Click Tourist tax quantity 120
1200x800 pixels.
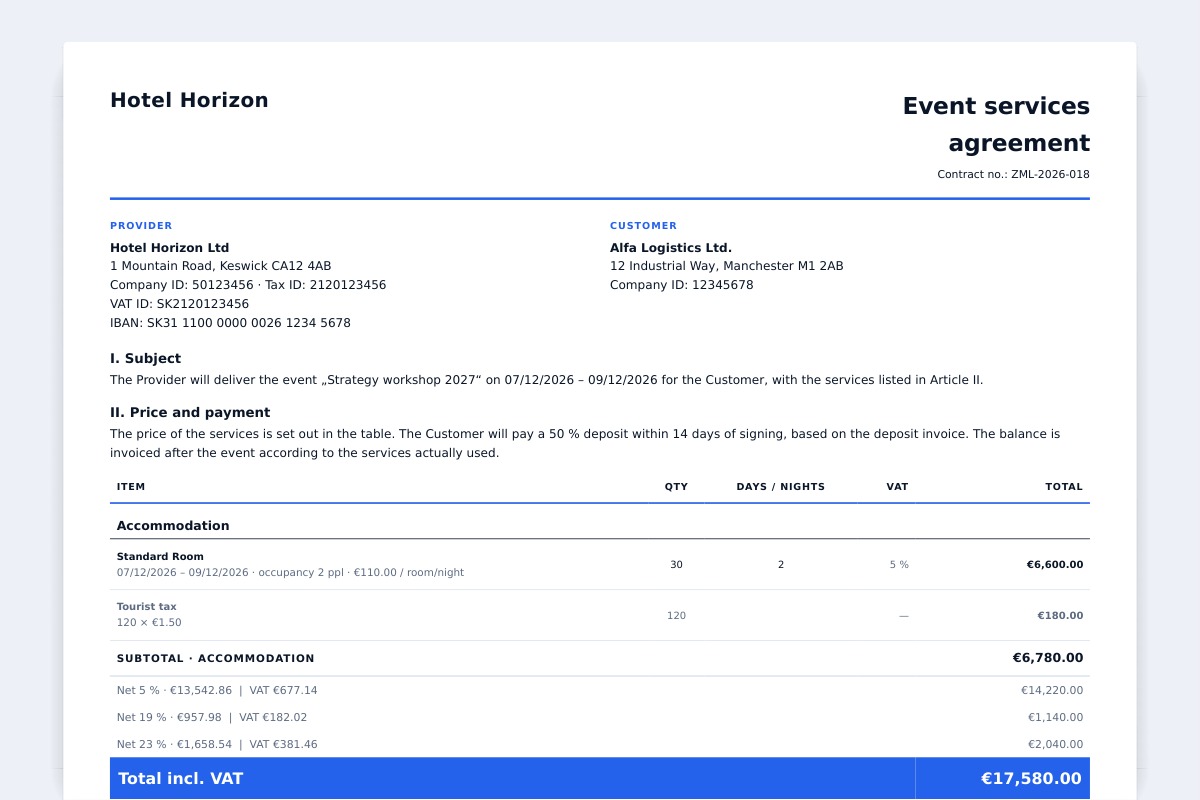tap(676, 616)
